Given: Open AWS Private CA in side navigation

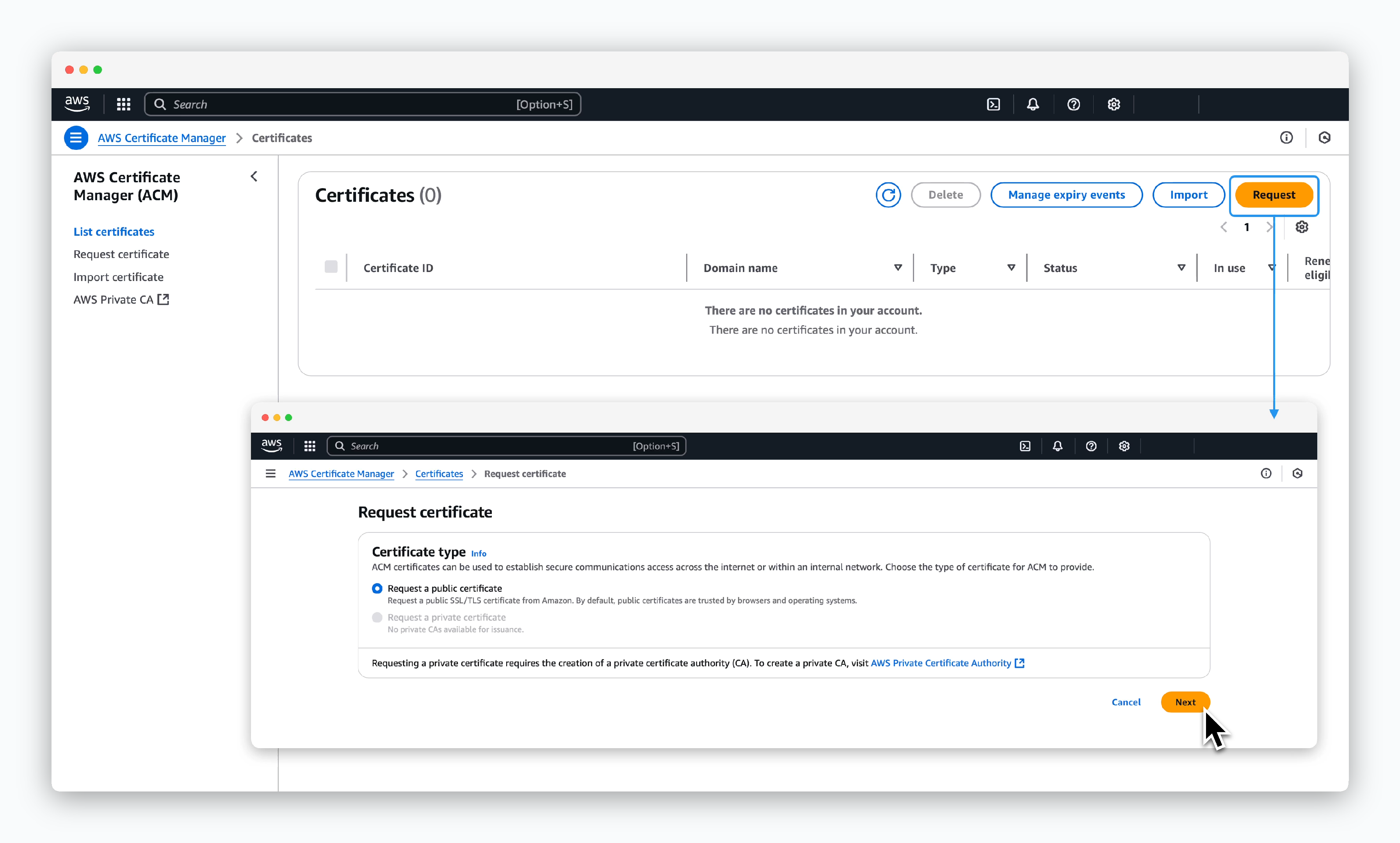Looking at the screenshot, I should (121, 299).
